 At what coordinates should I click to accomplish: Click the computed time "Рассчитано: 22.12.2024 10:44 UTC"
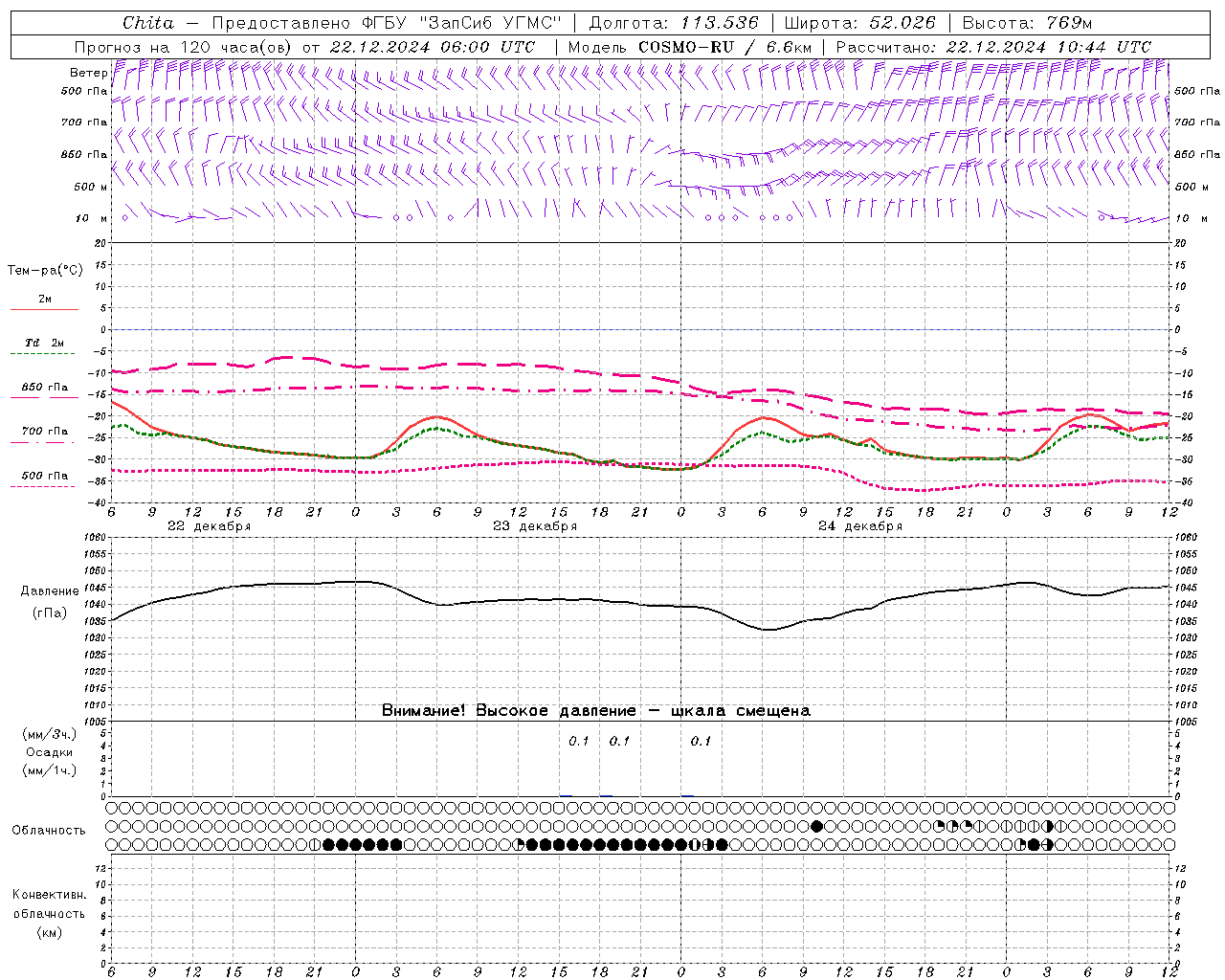[x=993, y=47]
